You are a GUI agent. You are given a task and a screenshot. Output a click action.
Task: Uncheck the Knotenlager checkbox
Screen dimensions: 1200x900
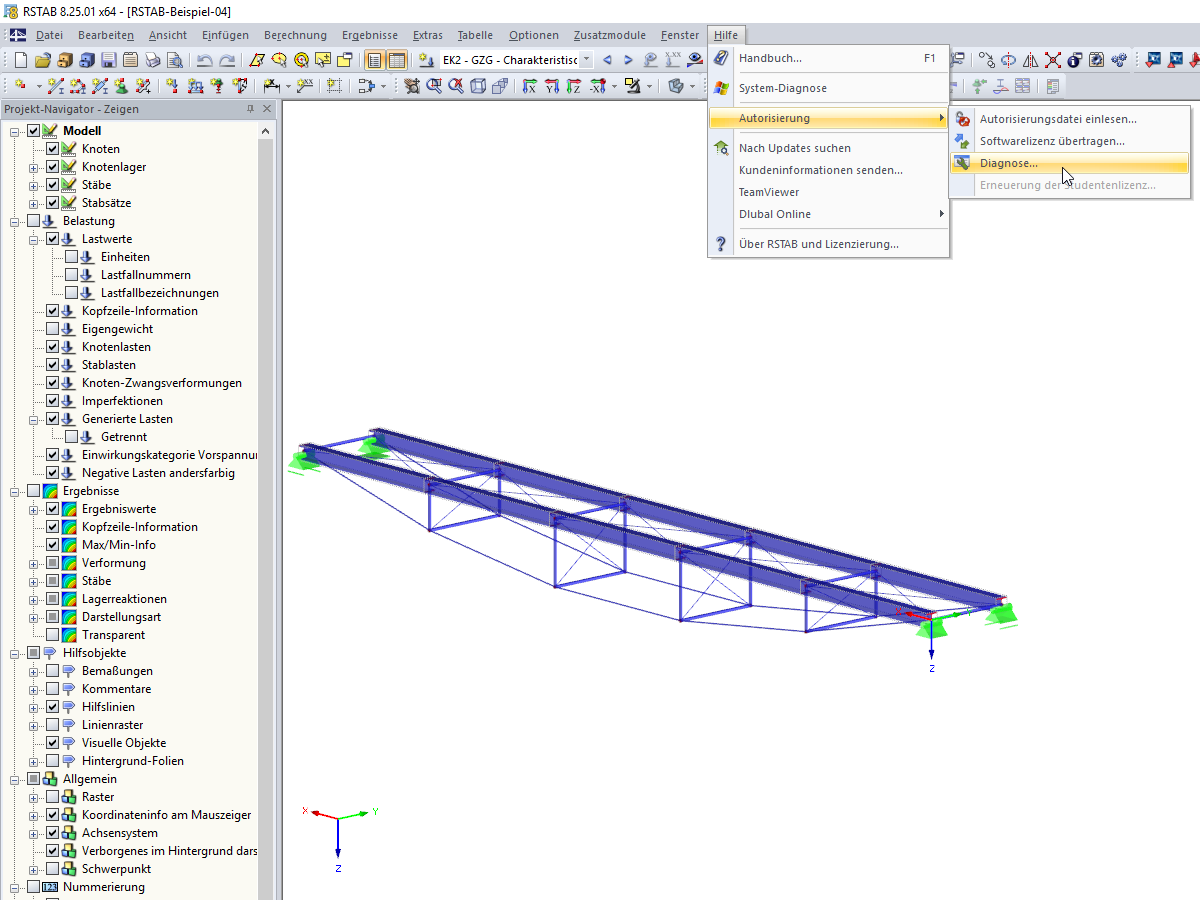[53, 167]
